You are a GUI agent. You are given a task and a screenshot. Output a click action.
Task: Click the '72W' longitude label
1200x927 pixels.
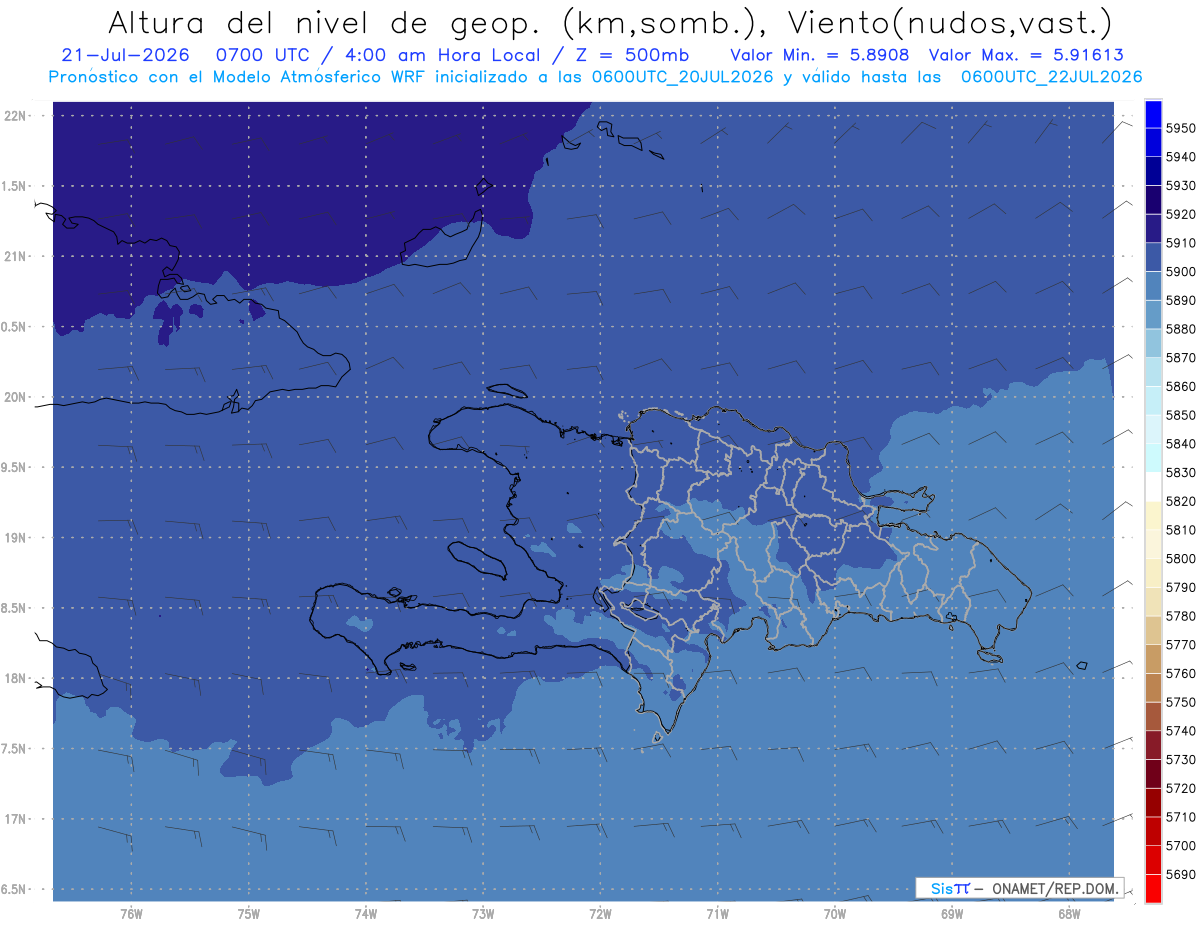point(600,913)
